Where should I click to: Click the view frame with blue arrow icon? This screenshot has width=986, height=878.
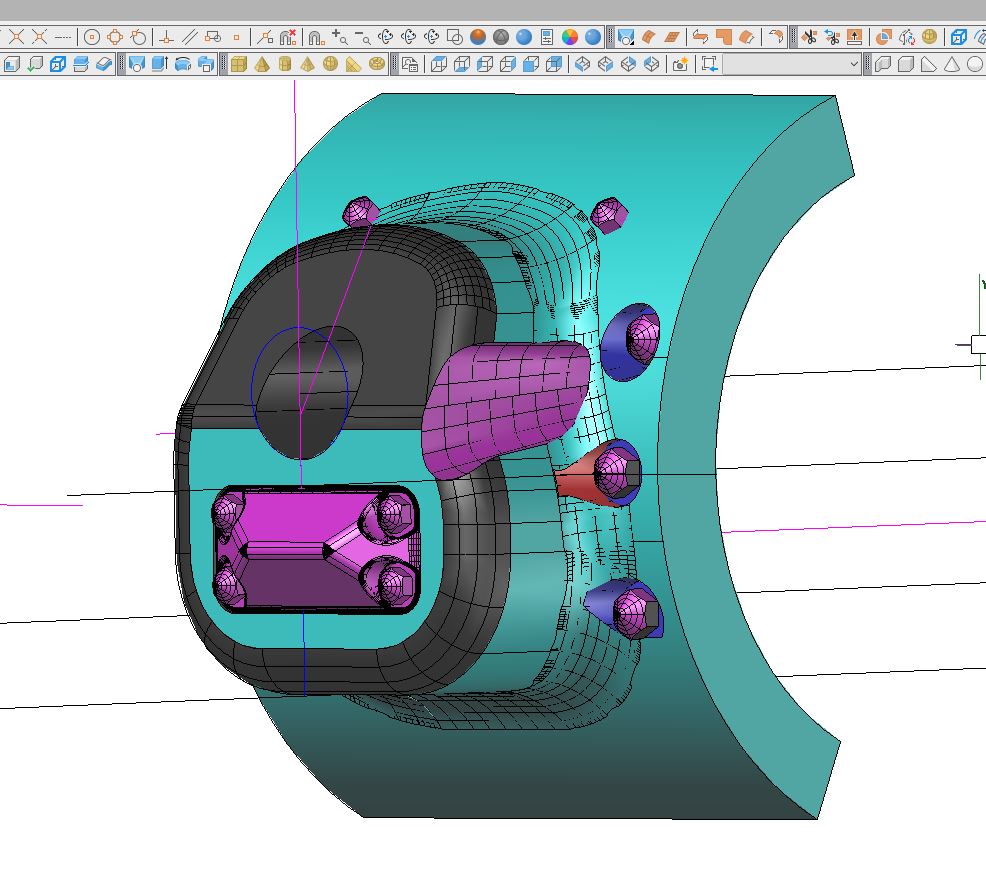pyautogui.click(x=709, y=64)
